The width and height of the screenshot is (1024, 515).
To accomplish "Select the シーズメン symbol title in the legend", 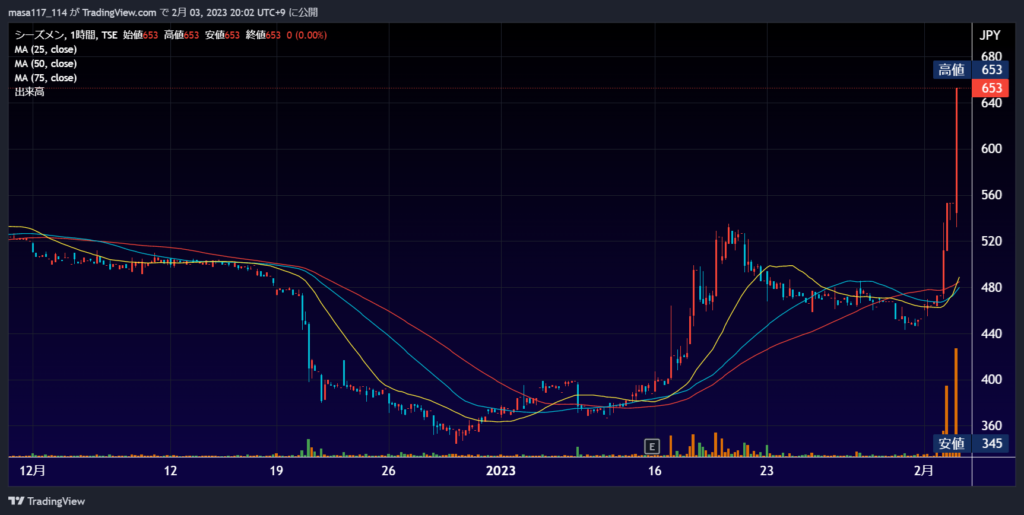I will click(39, 35).
